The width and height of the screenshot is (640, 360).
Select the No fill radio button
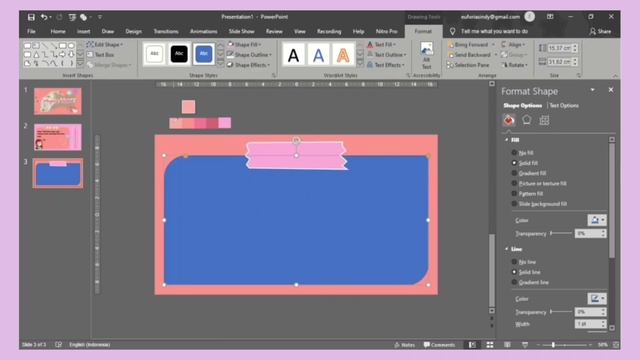pos(514,153)
